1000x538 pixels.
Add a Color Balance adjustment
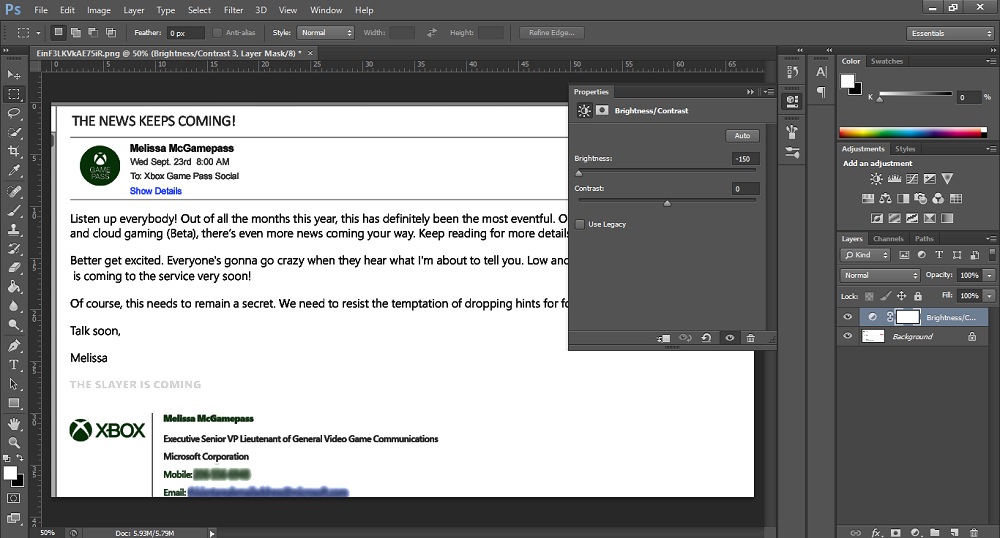pos(885,199)
